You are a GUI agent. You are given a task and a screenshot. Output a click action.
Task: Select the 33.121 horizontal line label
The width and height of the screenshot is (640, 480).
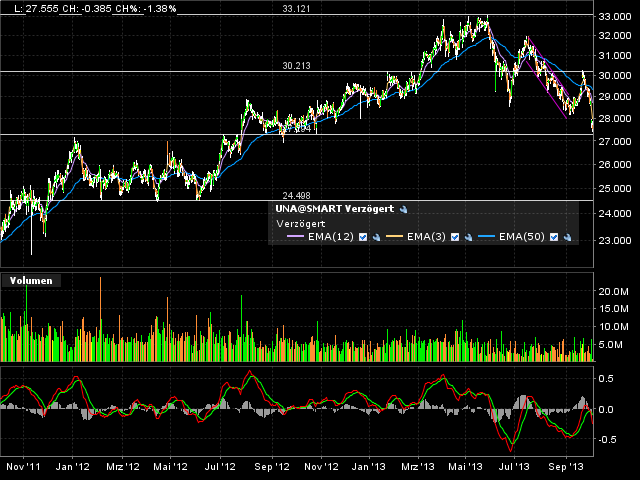point(296,9)
